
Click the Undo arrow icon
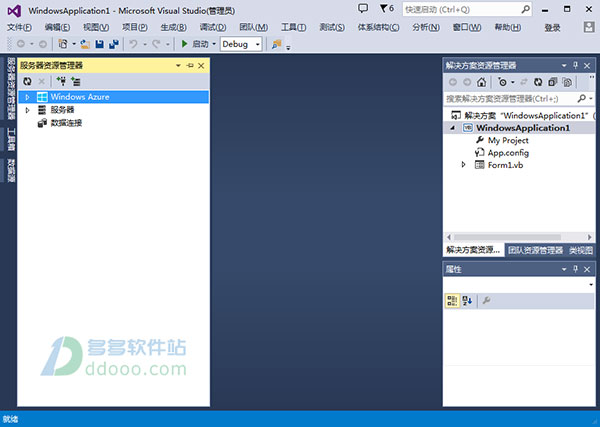point(133,44)
